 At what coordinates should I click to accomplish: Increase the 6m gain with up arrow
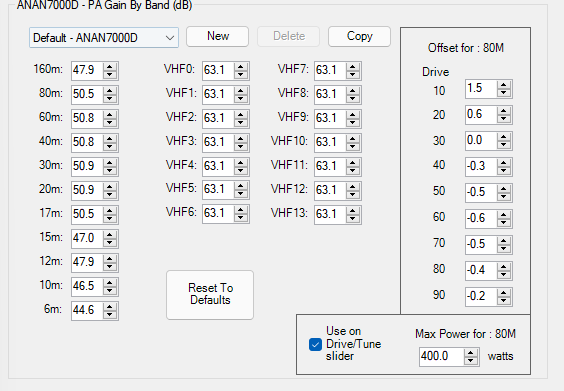110,306
